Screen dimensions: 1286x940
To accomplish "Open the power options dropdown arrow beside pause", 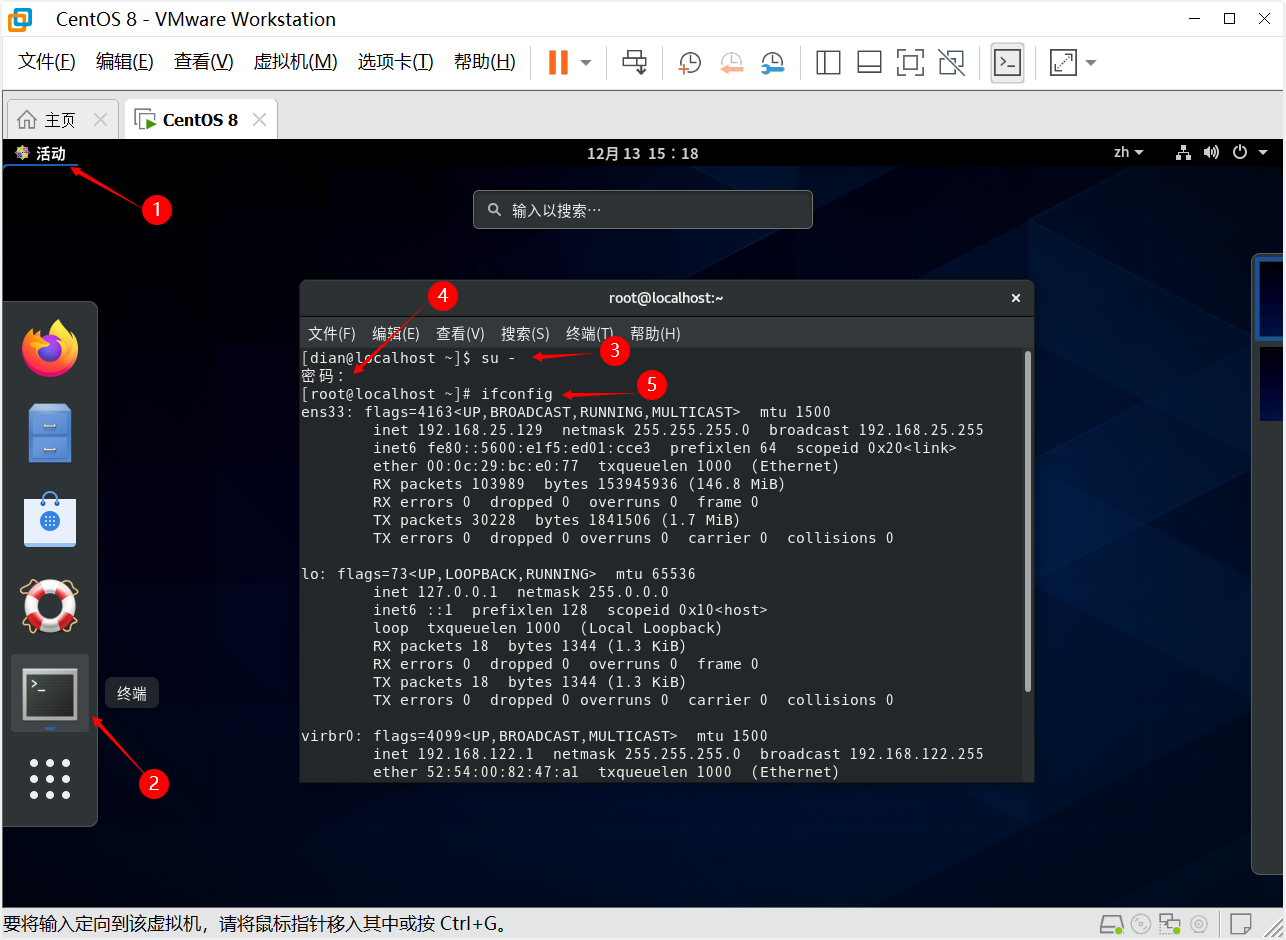I will coord(586,62).
